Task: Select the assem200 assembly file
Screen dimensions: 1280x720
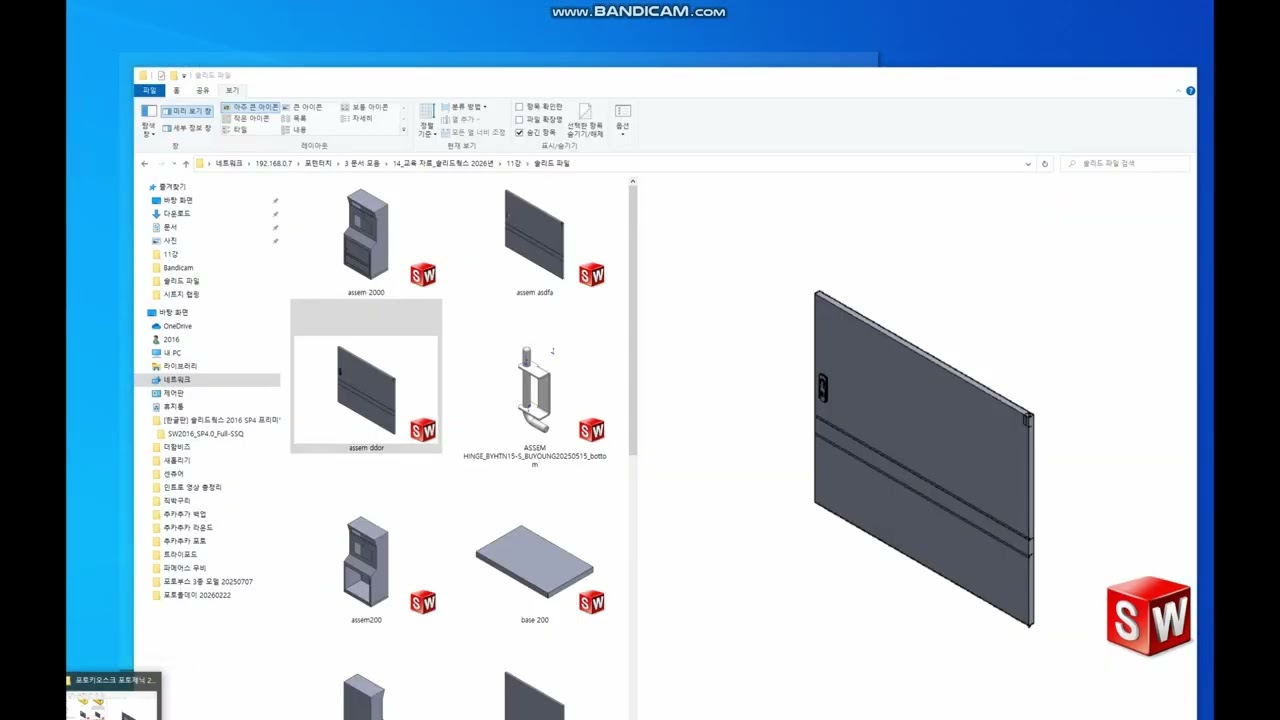Action: click(x=366, y=562)
